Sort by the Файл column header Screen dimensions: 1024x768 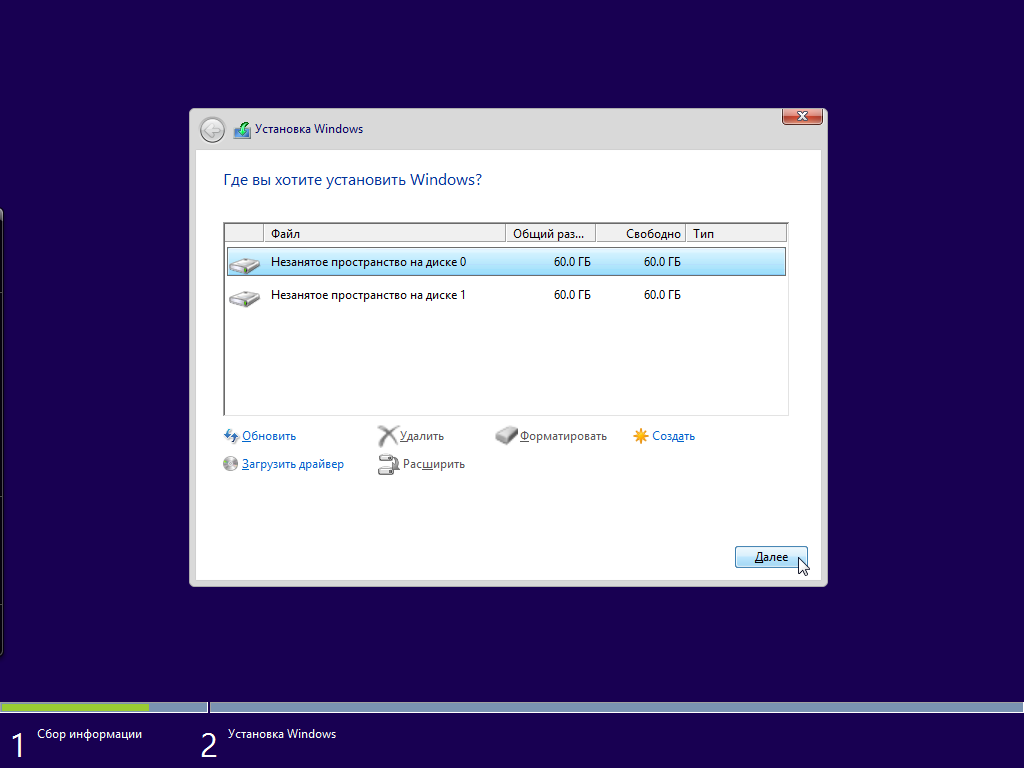(385, 233)
